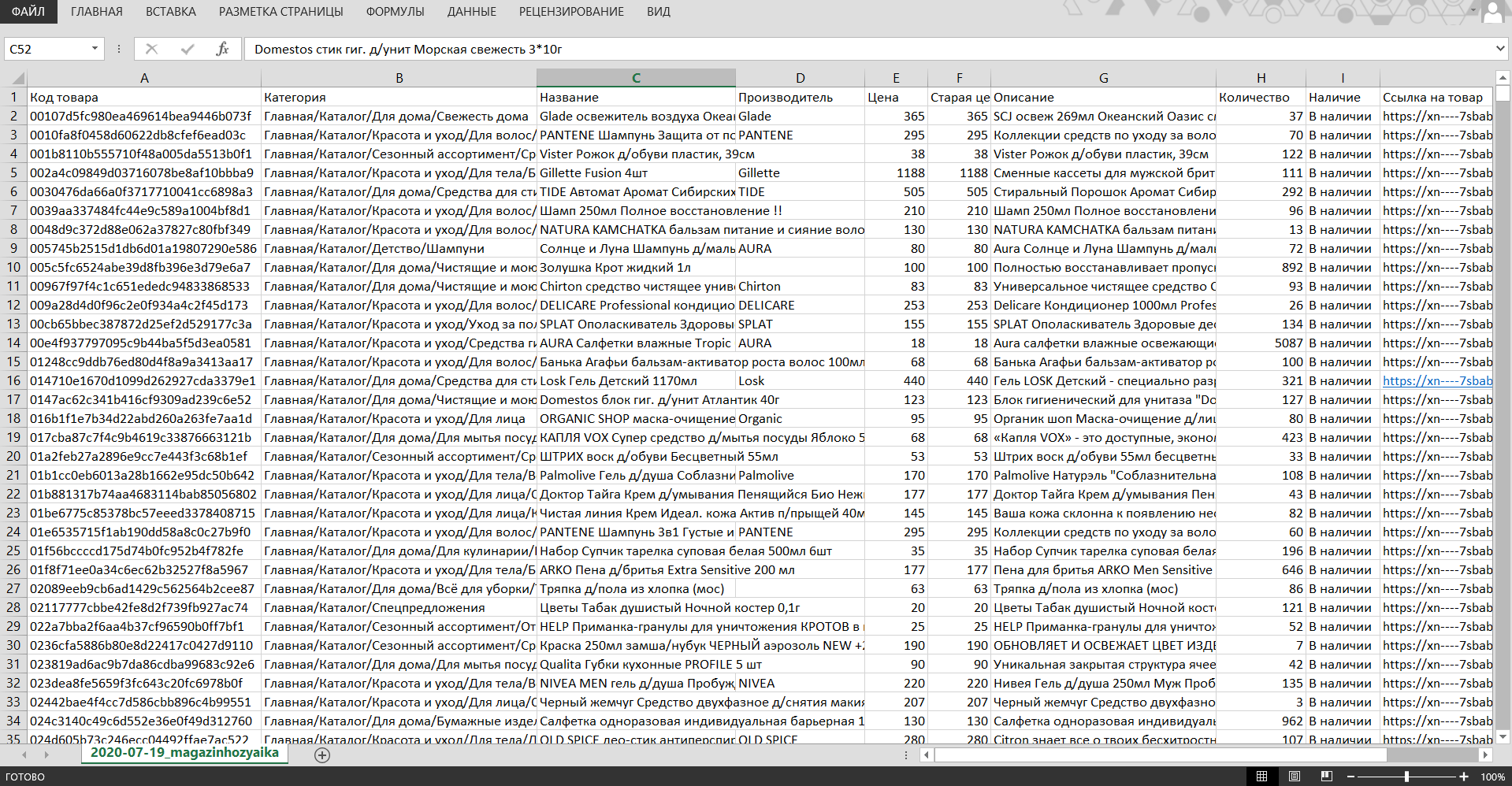Viewport: 1512px width, 786px height.
Task: Switch to Page Break Preview icon
Action: click(1327, 777)
